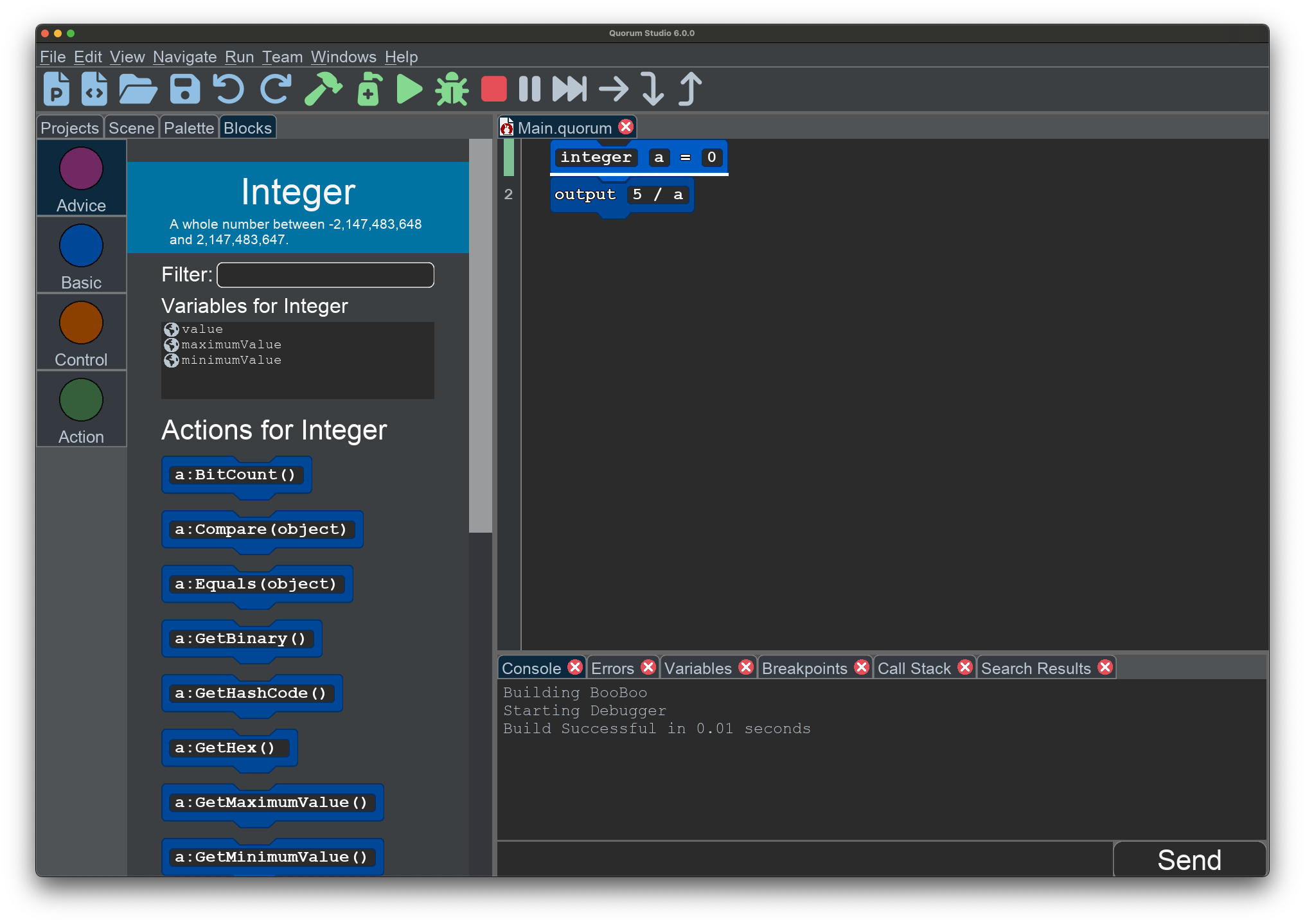Step over with the right arrow icon
Image resolution: width=1305 pixels, height=924 pixels.
[614, 89]
